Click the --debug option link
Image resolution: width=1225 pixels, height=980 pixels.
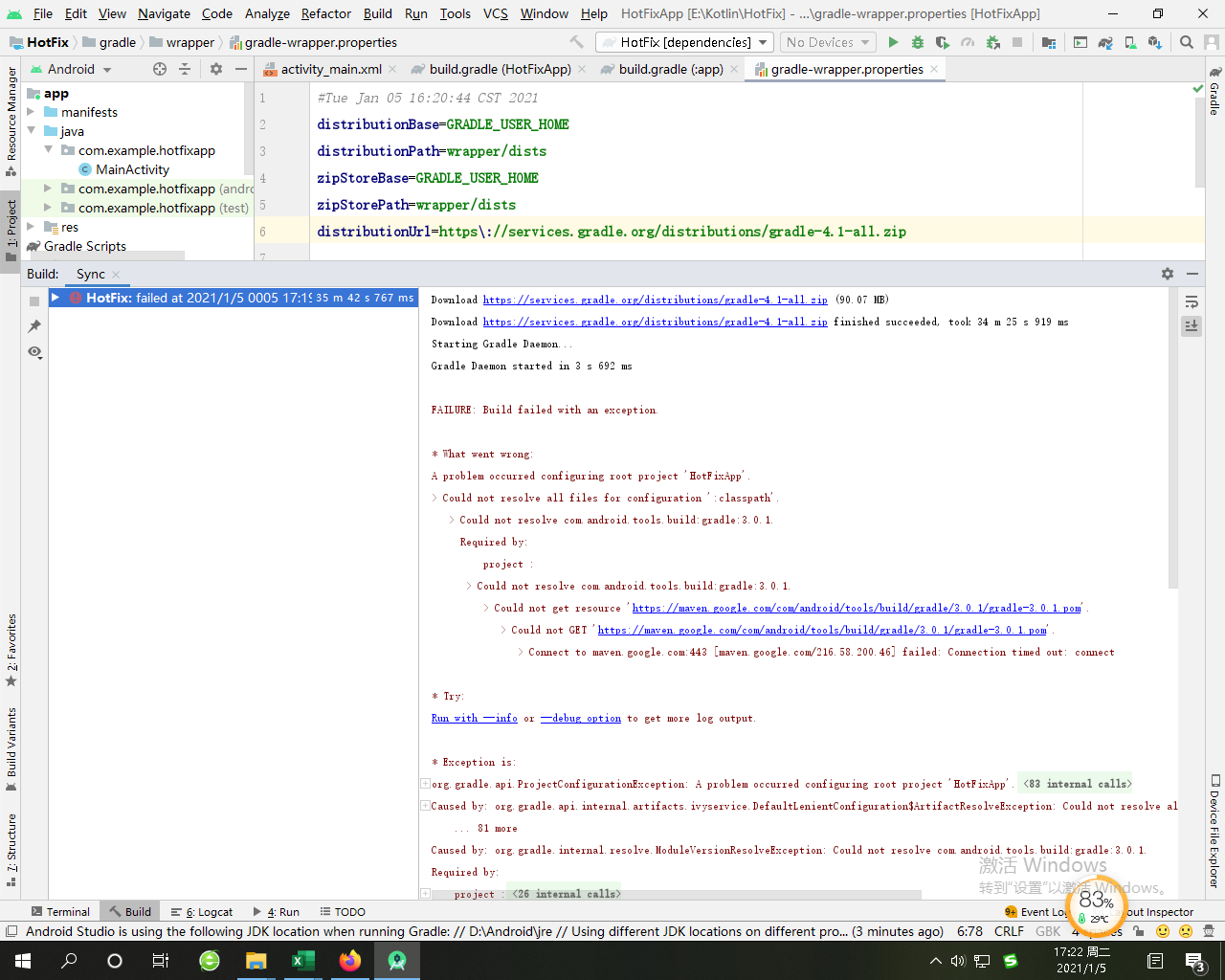coord(581,718)
